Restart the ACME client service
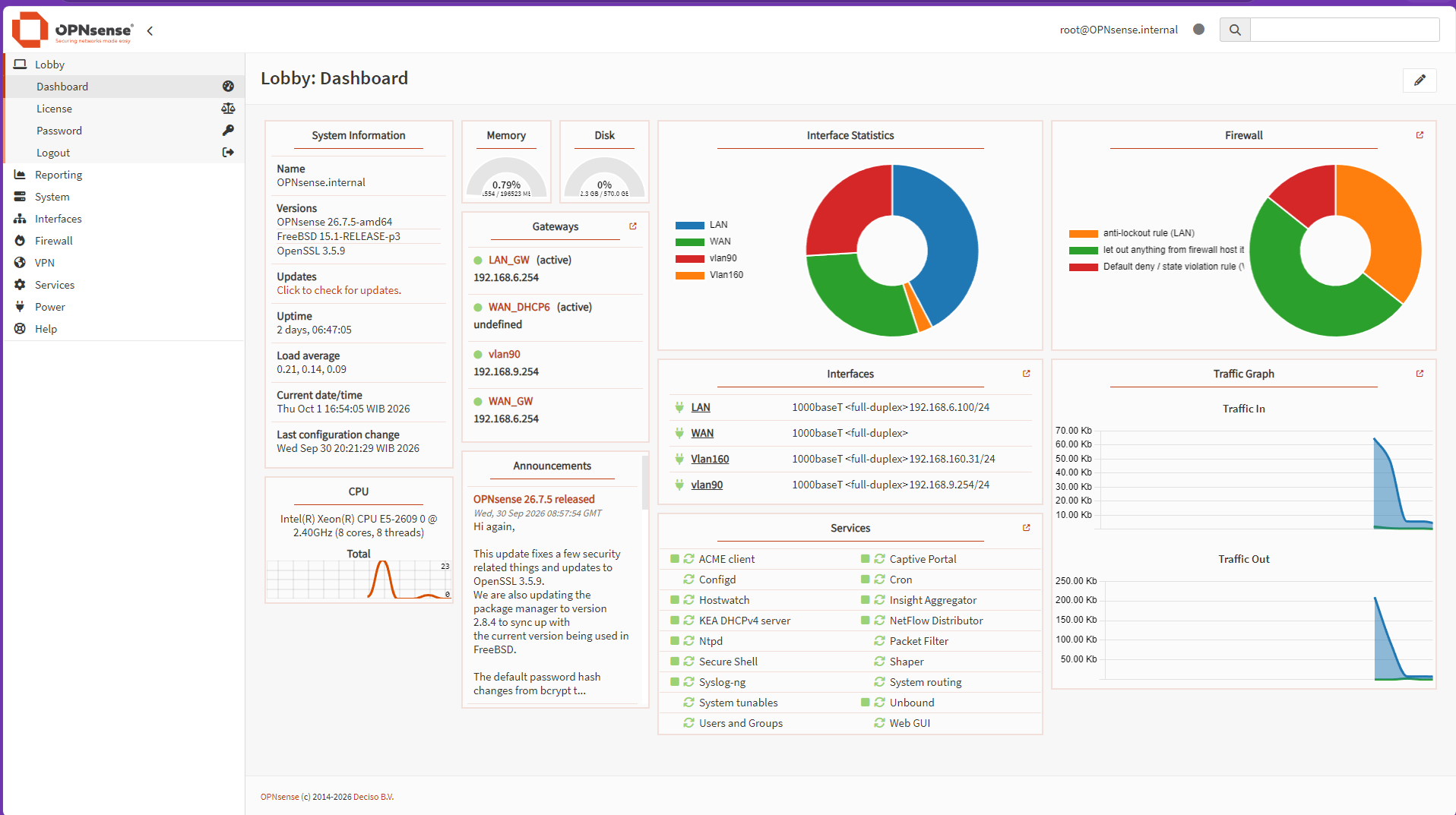 (x=688, y=559)
